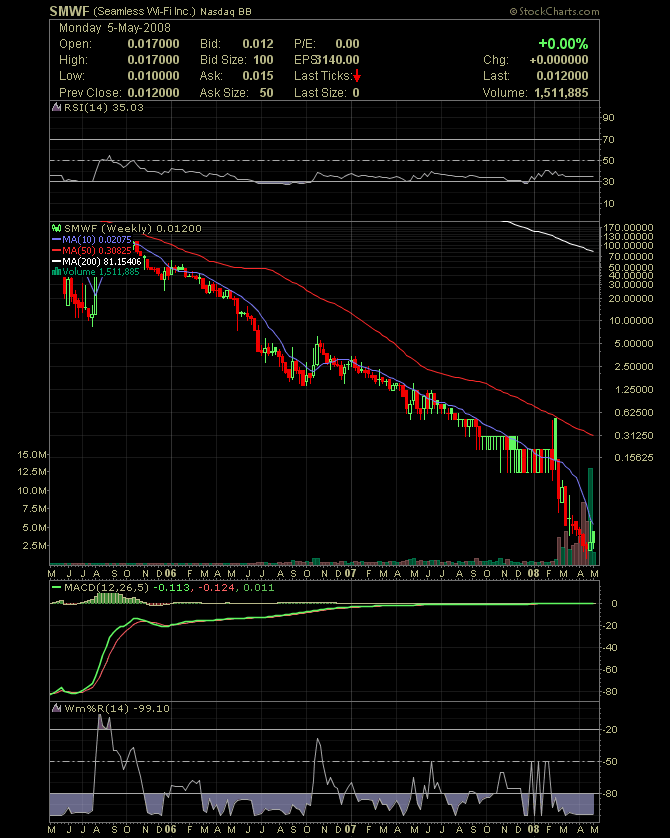670x838 pixels.
Task: Click the 10.0M volume axis label
Action: point(32,491)
